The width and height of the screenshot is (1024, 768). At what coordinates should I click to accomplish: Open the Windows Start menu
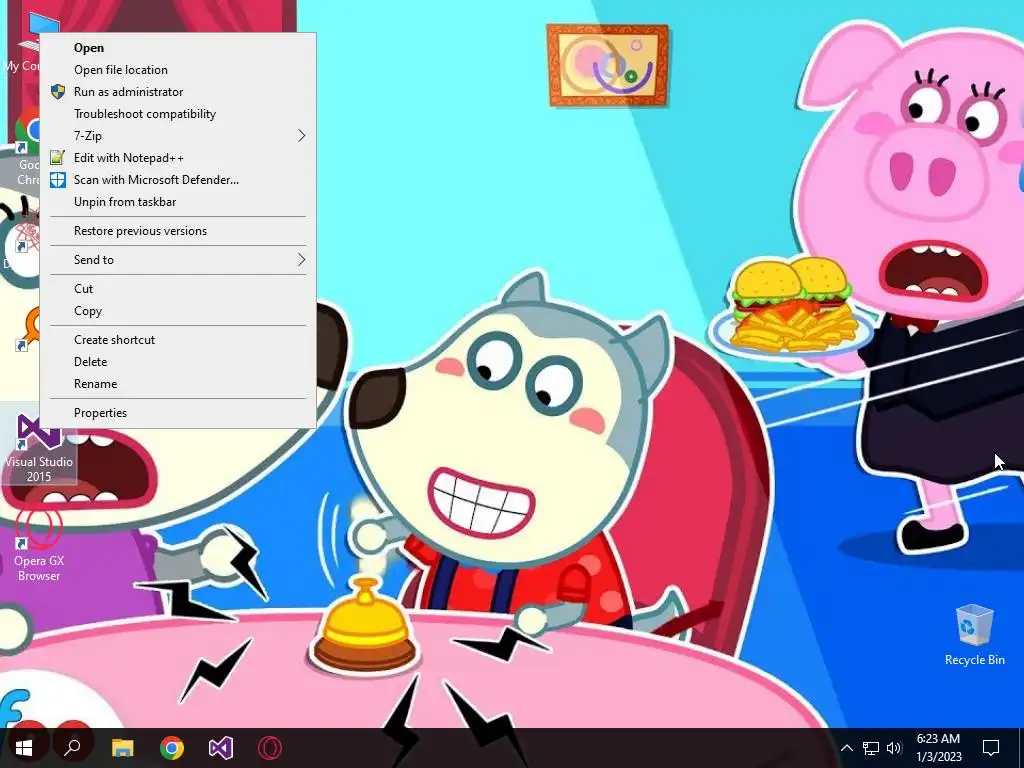click(24, 748)
